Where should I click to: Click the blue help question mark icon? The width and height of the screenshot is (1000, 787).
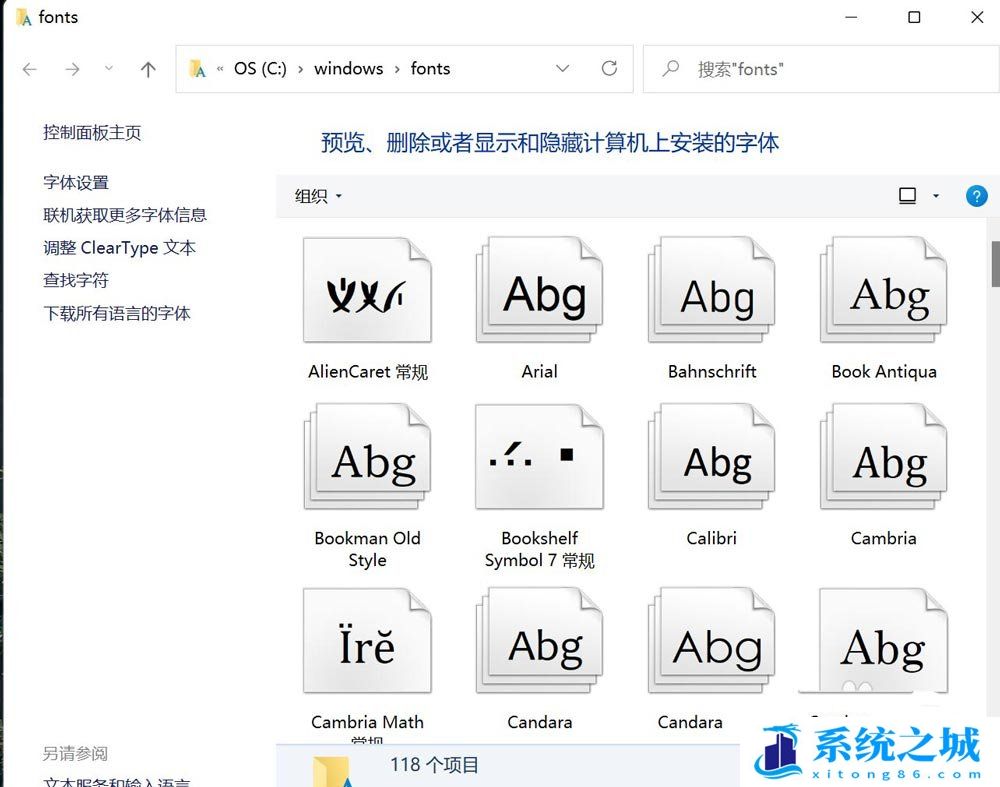pos(976,196)
